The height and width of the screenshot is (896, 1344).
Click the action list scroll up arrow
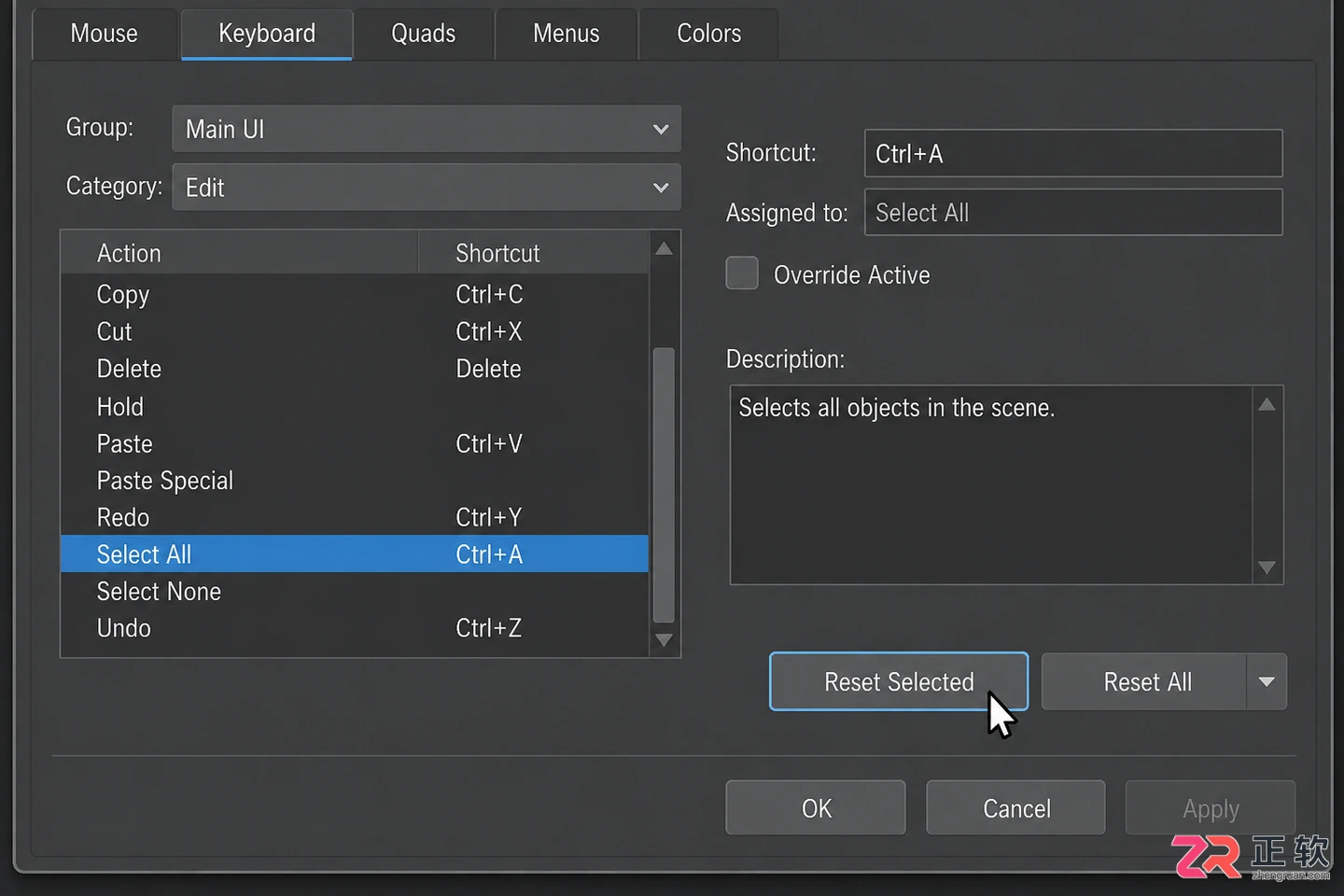tap(664, 249)
